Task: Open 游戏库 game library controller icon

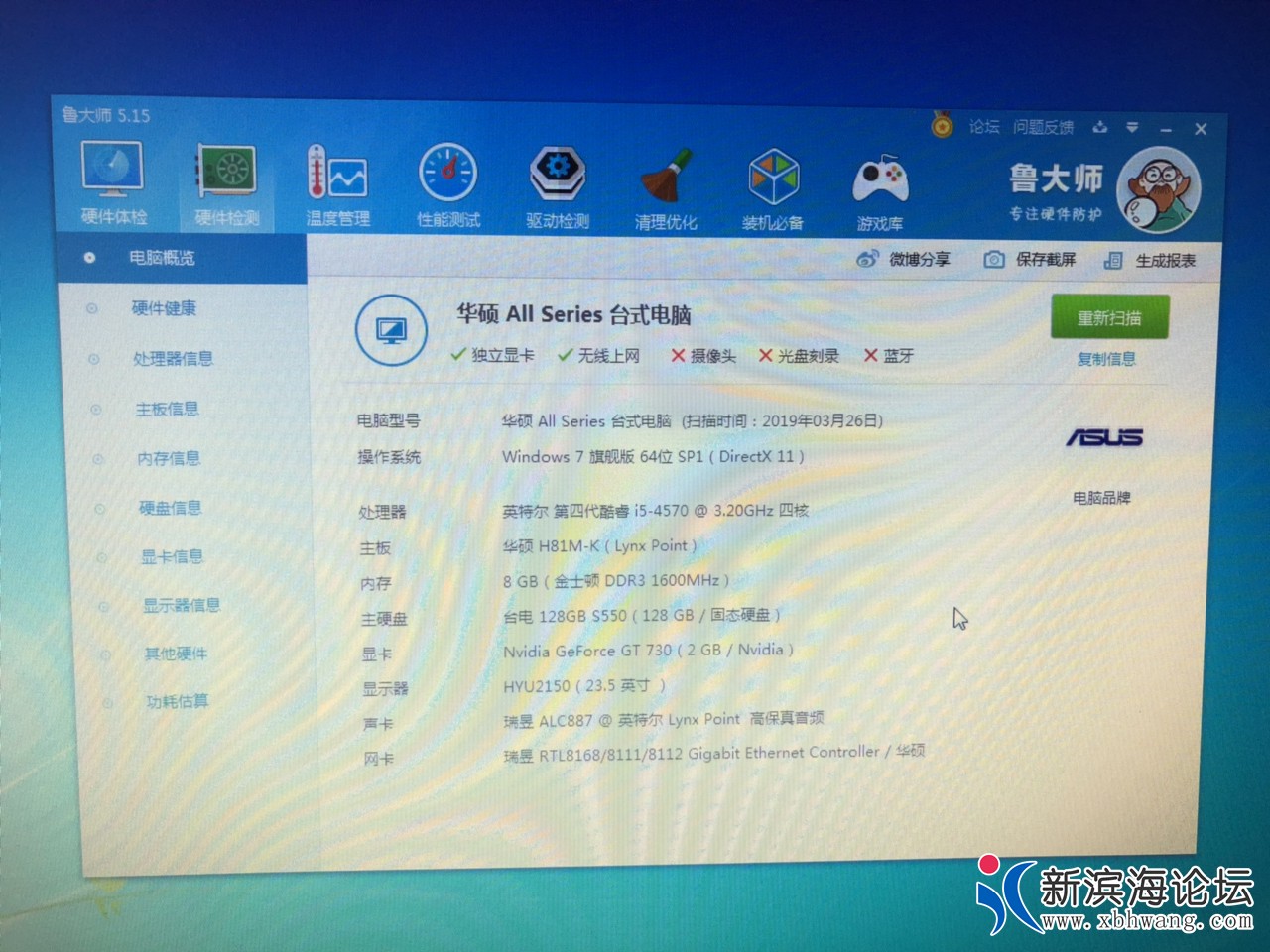Action: (880, 190)
